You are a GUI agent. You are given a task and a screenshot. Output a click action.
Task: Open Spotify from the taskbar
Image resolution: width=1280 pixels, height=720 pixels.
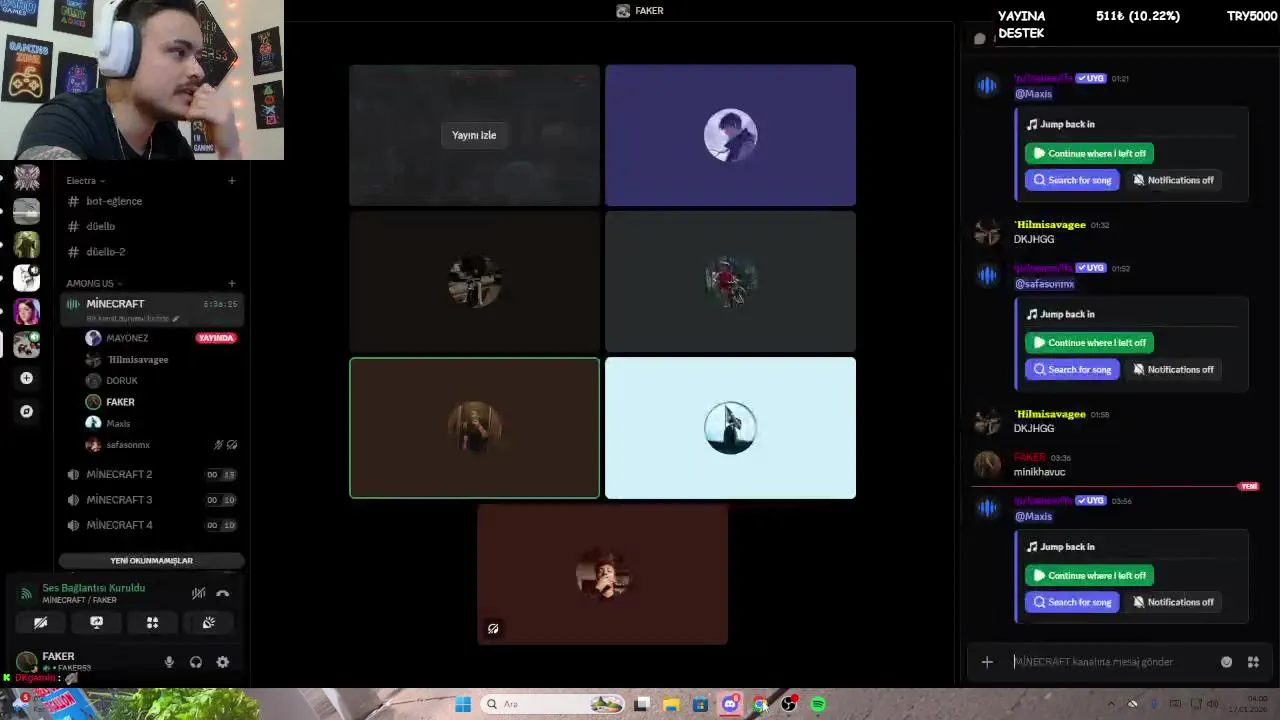[818, 704]
